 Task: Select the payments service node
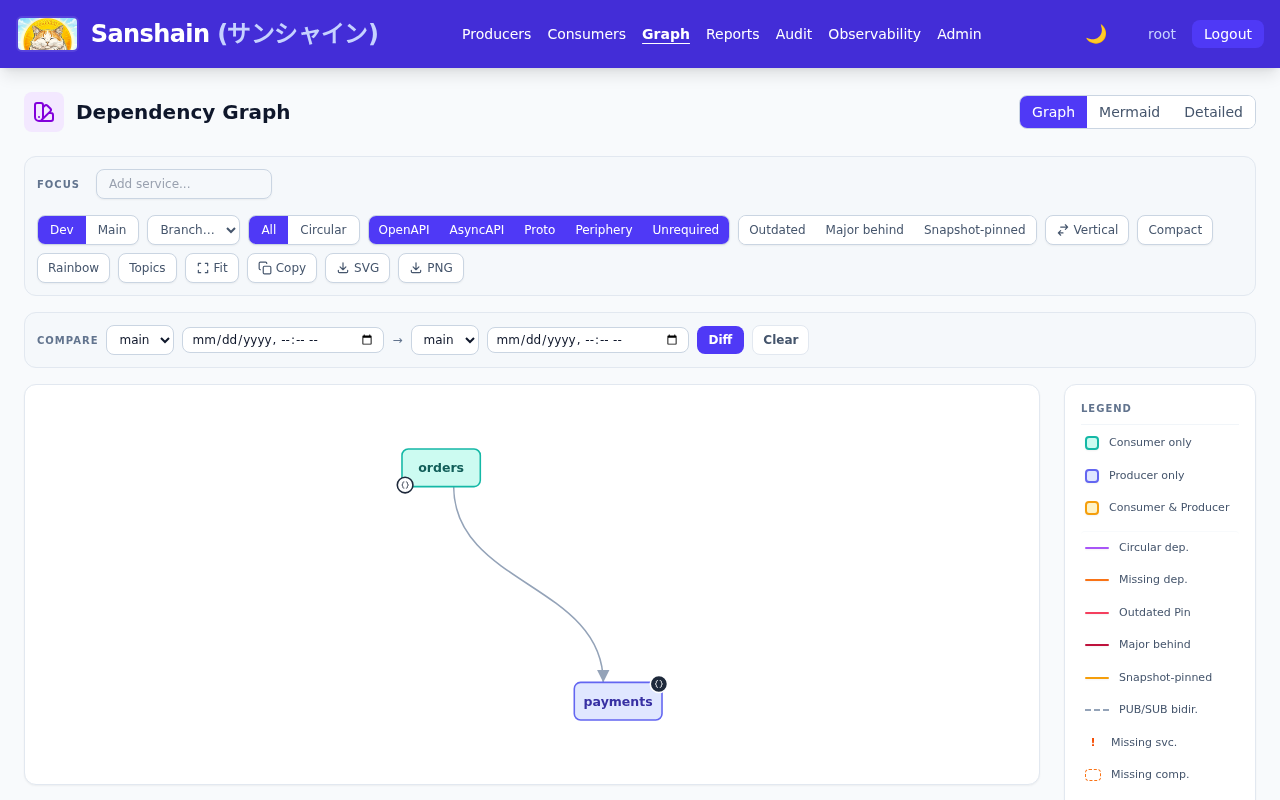618,701
